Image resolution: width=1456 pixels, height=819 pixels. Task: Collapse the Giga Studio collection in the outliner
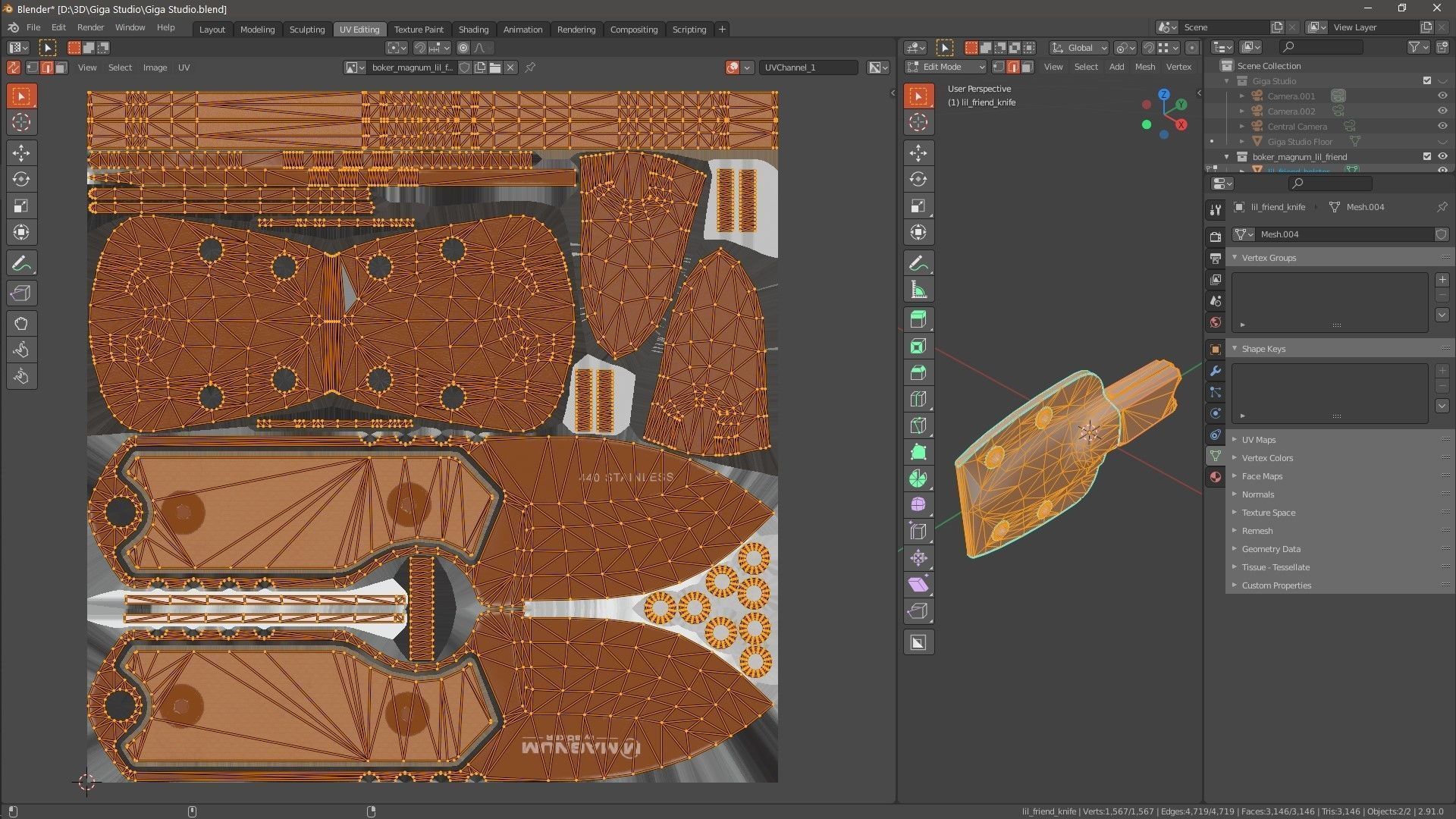tap(1227, 81)
